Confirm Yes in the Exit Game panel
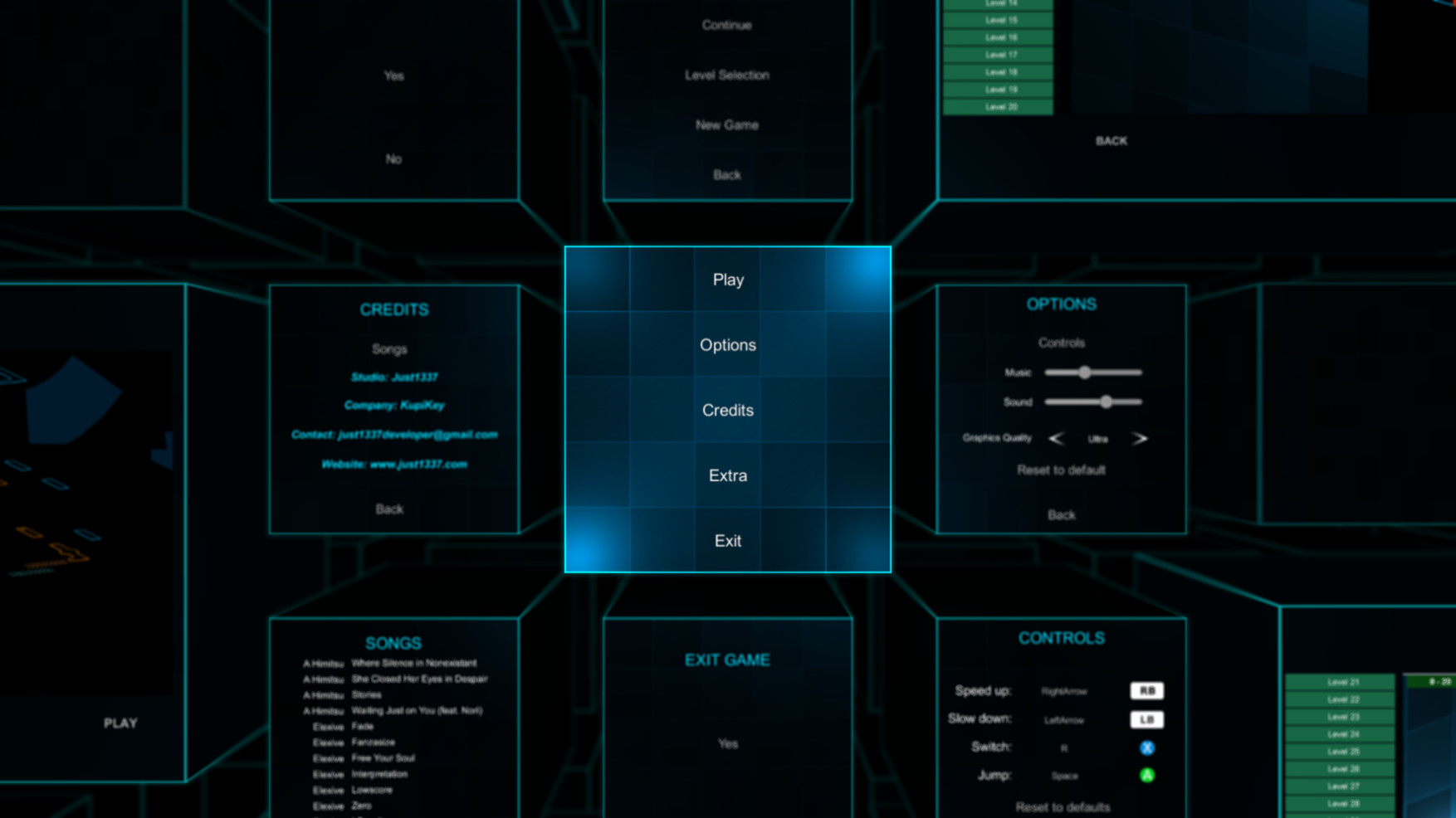This screenshot has width=1456, height=818. pos(727,743)
